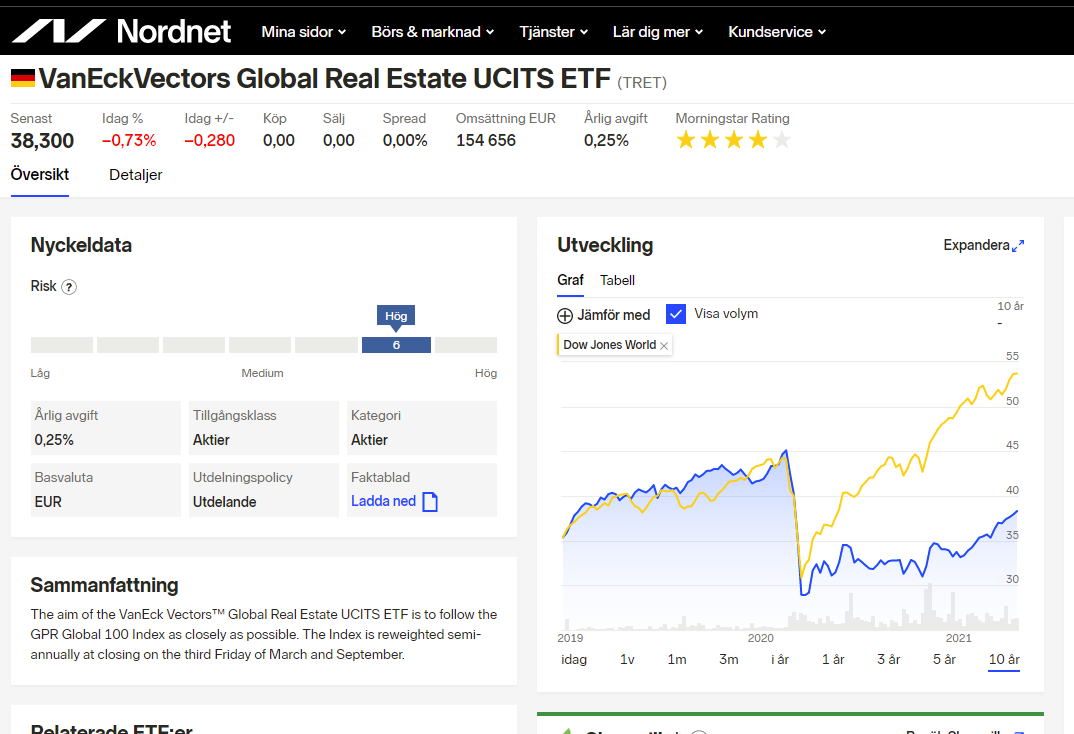The image size is (1074, 734).
Task: Click the Jämför med label
Action: click(x=614, y=315)
